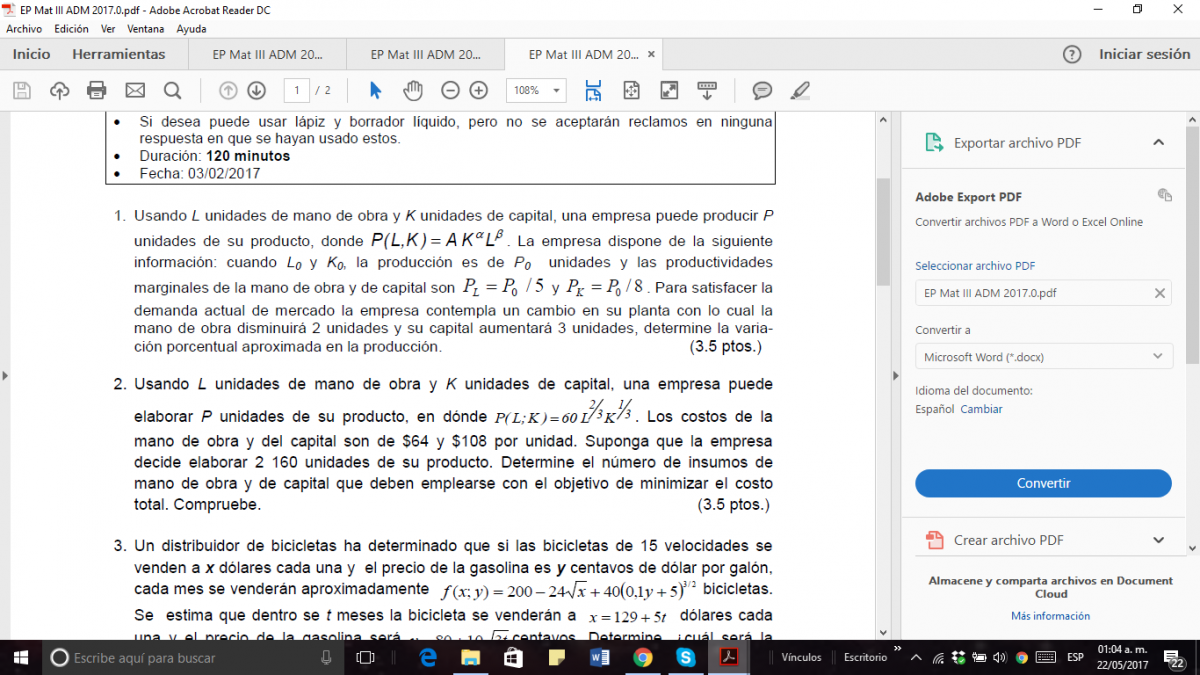Add a comment with speech bubble icon
Image resolution: width=1200 pixels, height=675 pixels.
(x=762, y=91)
